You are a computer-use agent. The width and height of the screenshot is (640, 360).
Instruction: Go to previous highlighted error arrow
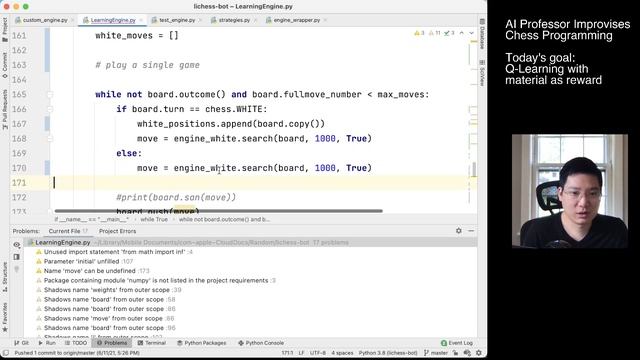pos(462,33)
